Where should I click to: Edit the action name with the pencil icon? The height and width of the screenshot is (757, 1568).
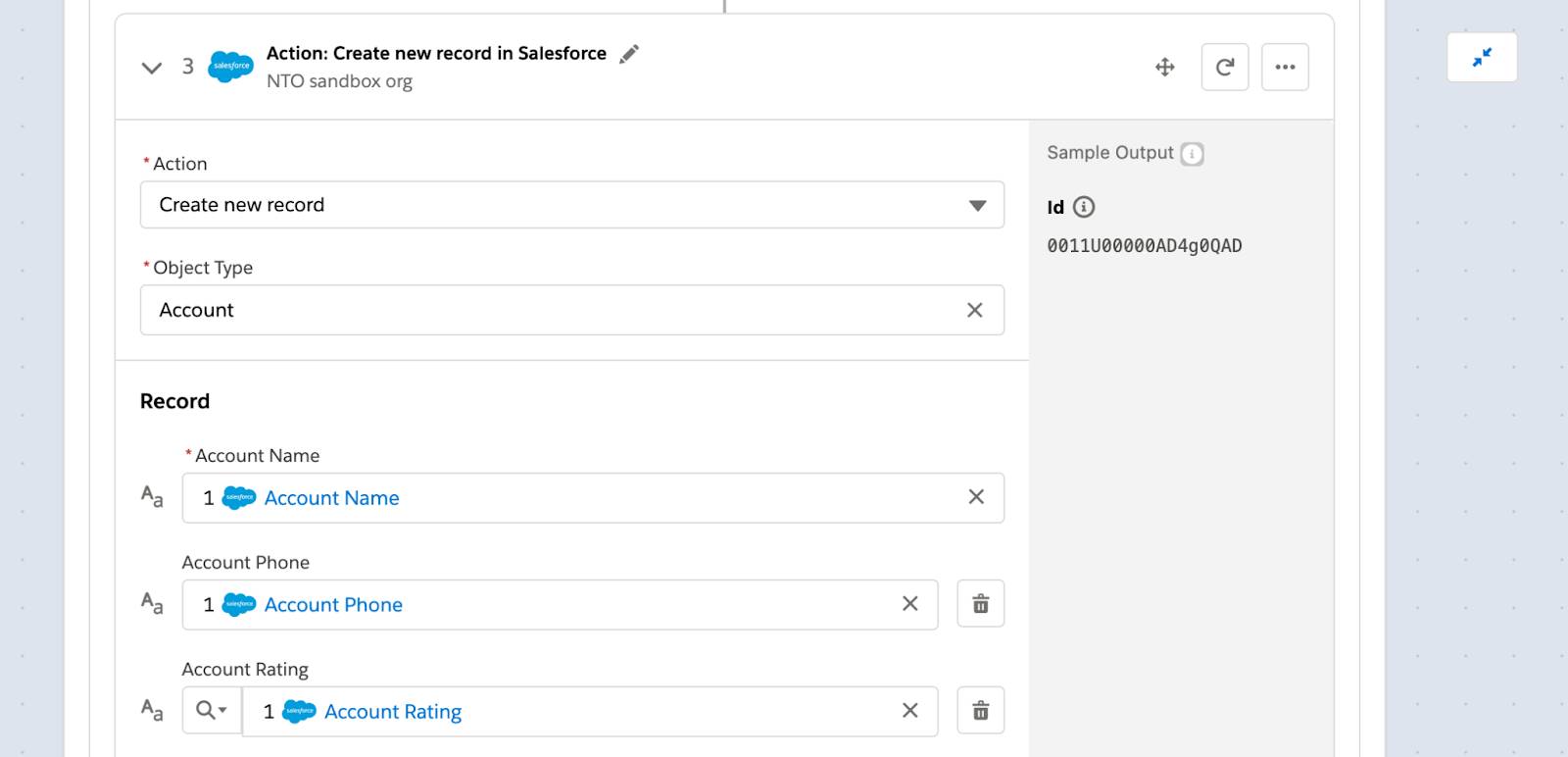point(629,54)
